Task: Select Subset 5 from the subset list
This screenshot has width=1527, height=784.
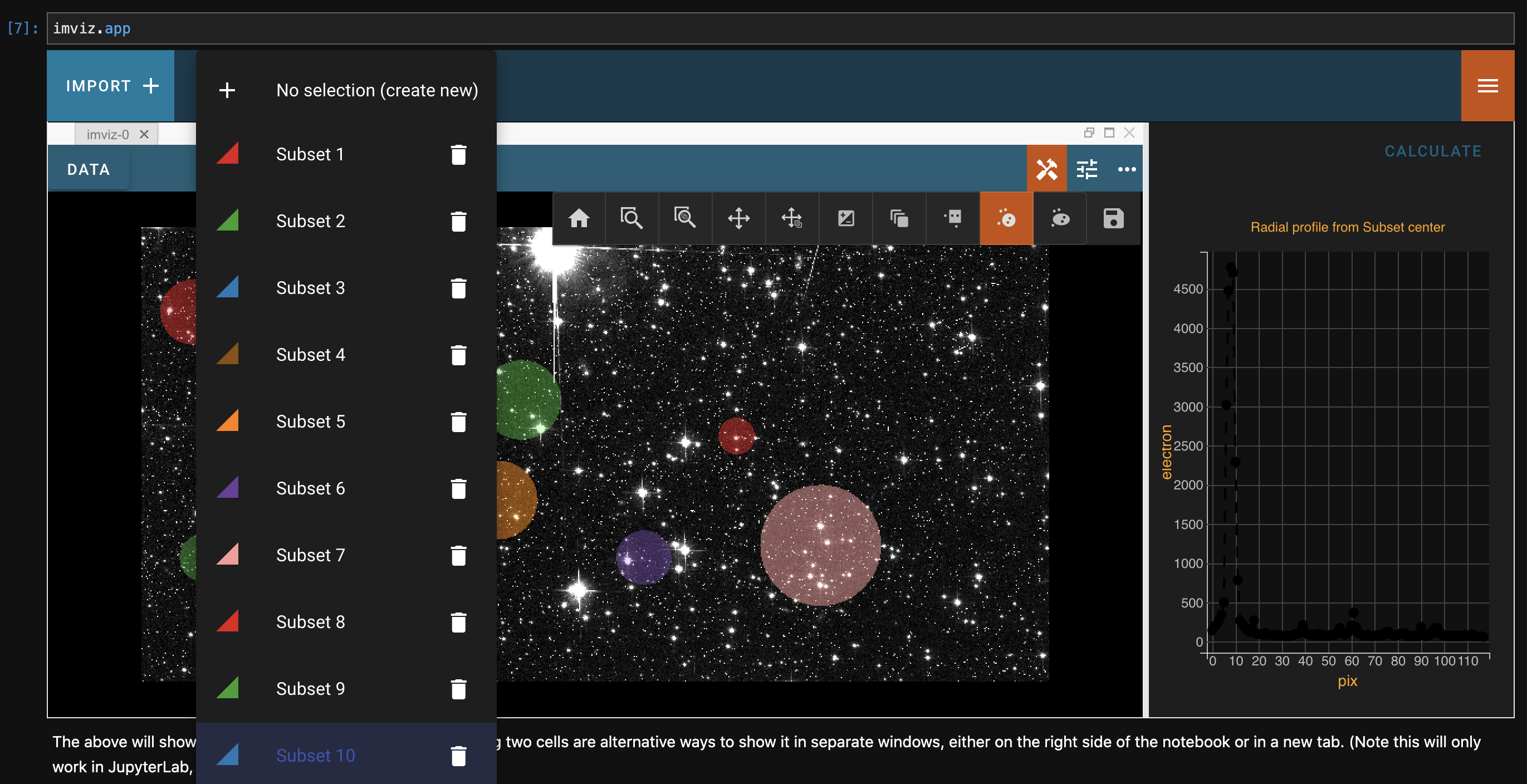Action: (310, 422)
